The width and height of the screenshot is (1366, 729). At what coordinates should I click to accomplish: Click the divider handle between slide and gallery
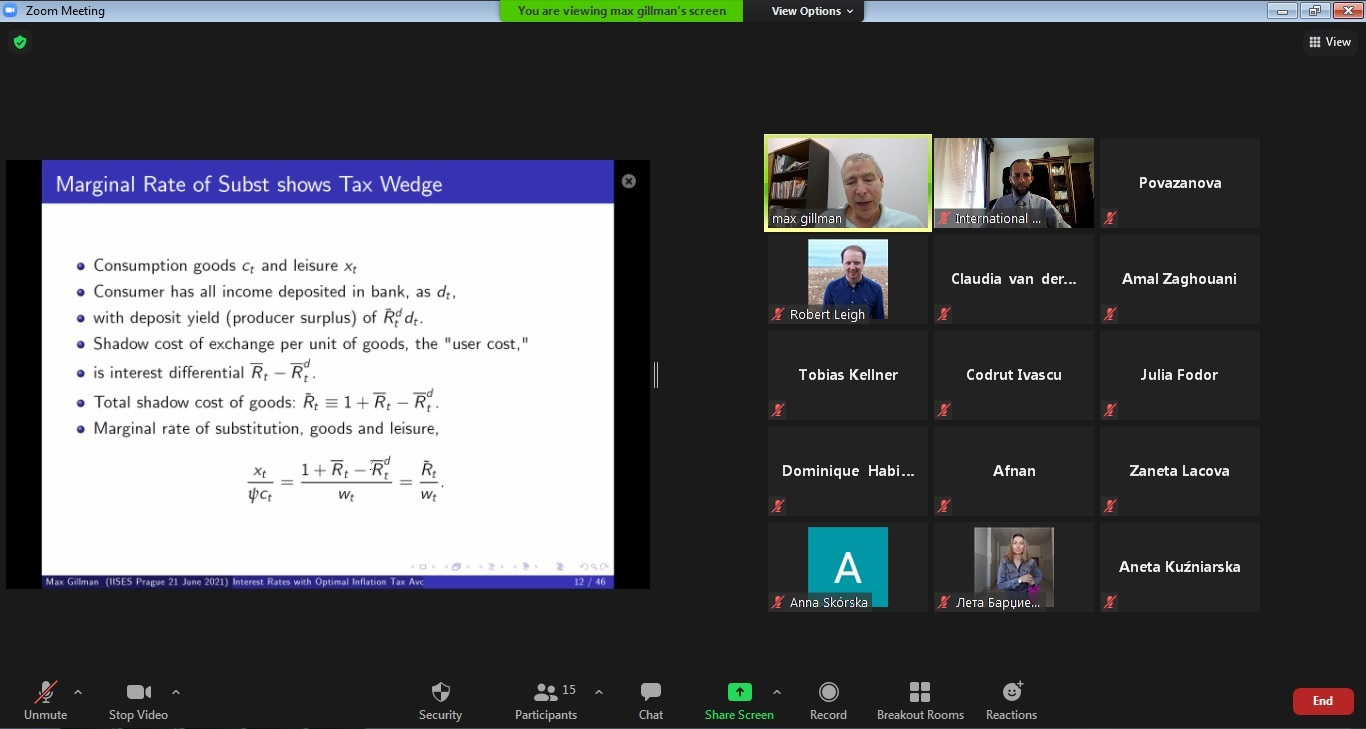pyautogui.click(x=656, y=375)
